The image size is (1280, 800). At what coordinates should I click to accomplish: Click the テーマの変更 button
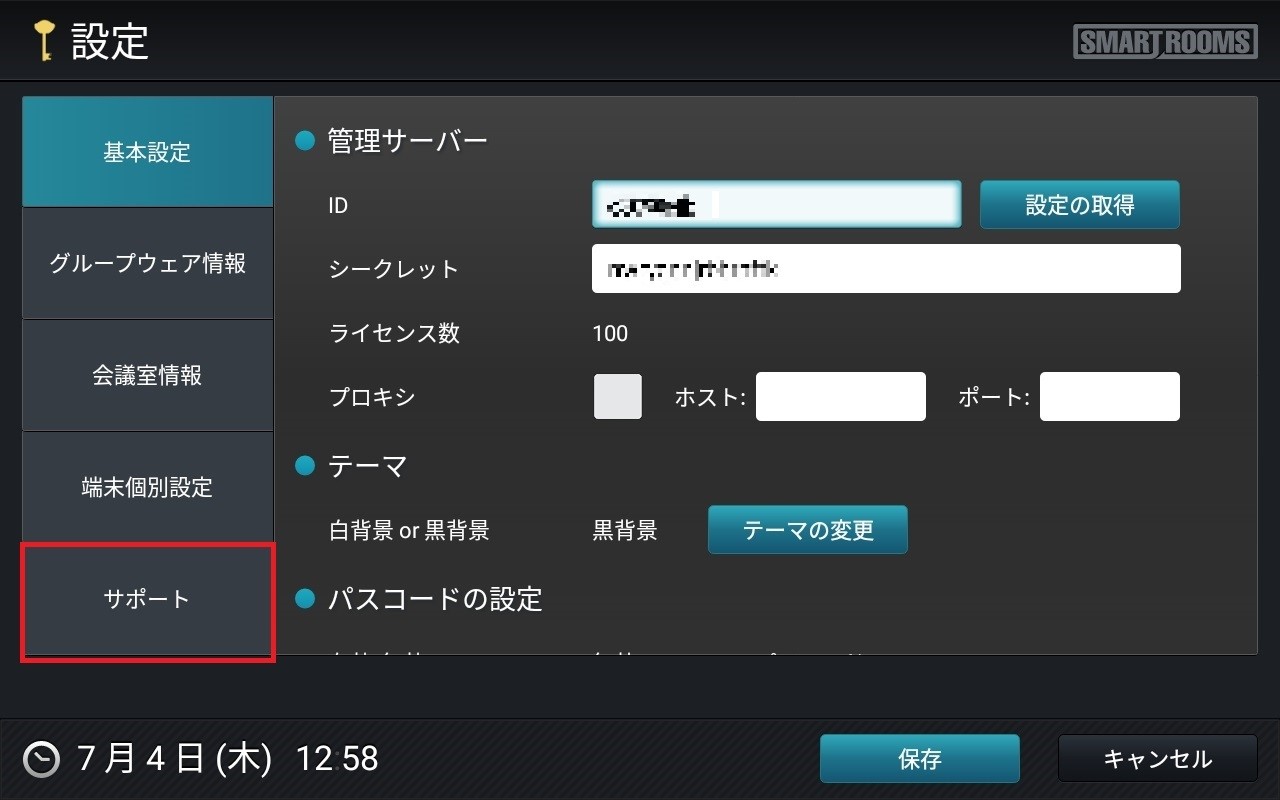pyautogui.click(x=808, y=530)
